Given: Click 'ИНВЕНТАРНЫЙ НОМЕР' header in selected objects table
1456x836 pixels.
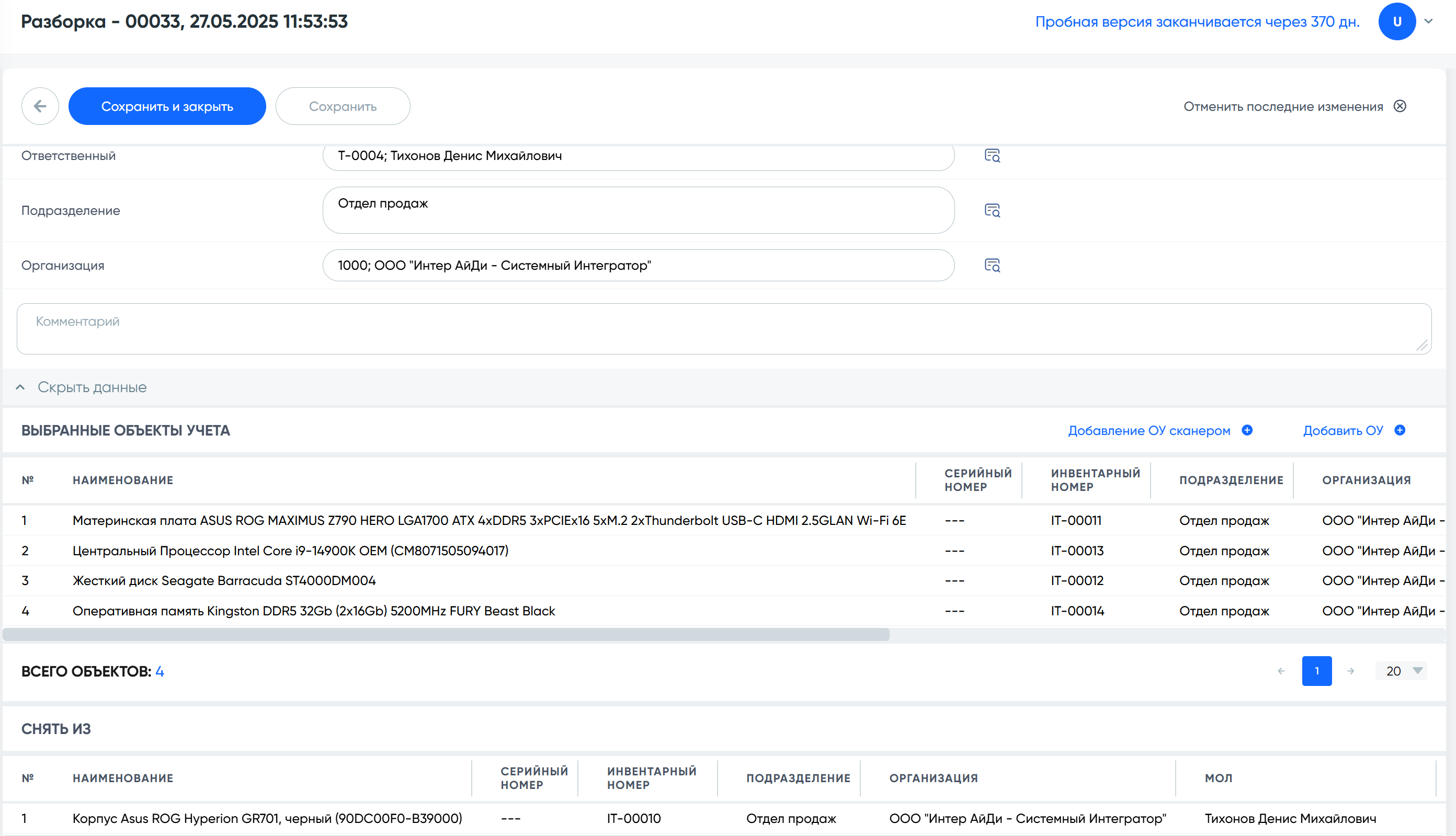Looking at the screenshot, I should tap(1095, 480).
